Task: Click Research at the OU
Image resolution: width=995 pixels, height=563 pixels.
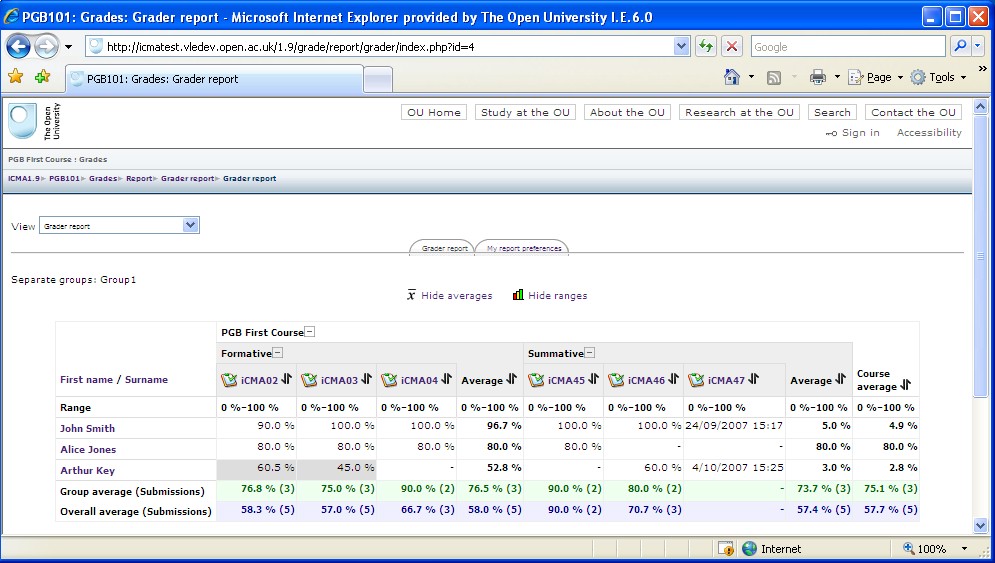Action: (x=739, y=112)
